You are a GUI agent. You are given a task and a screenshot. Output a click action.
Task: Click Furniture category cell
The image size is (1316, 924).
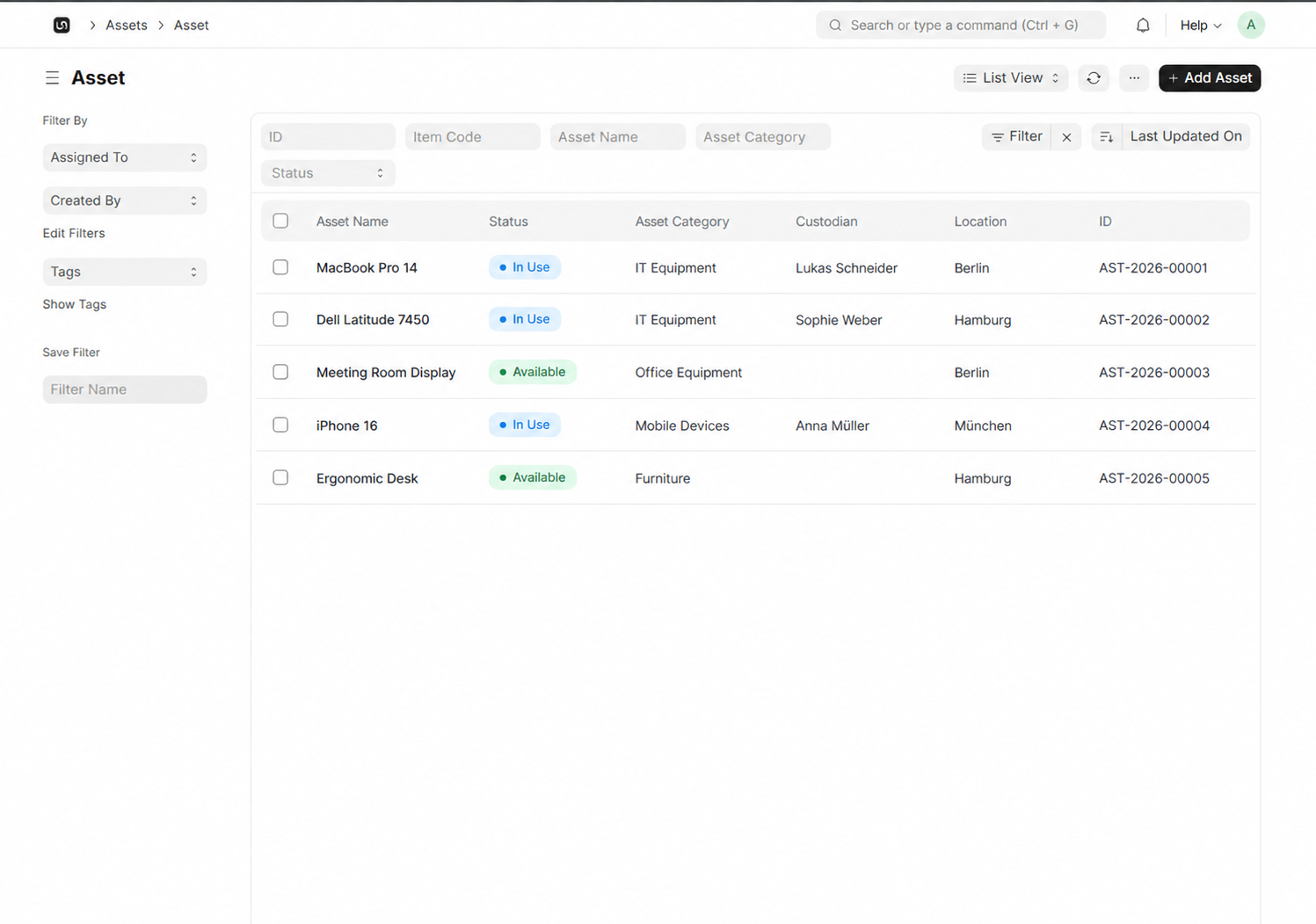click(663, 478)
